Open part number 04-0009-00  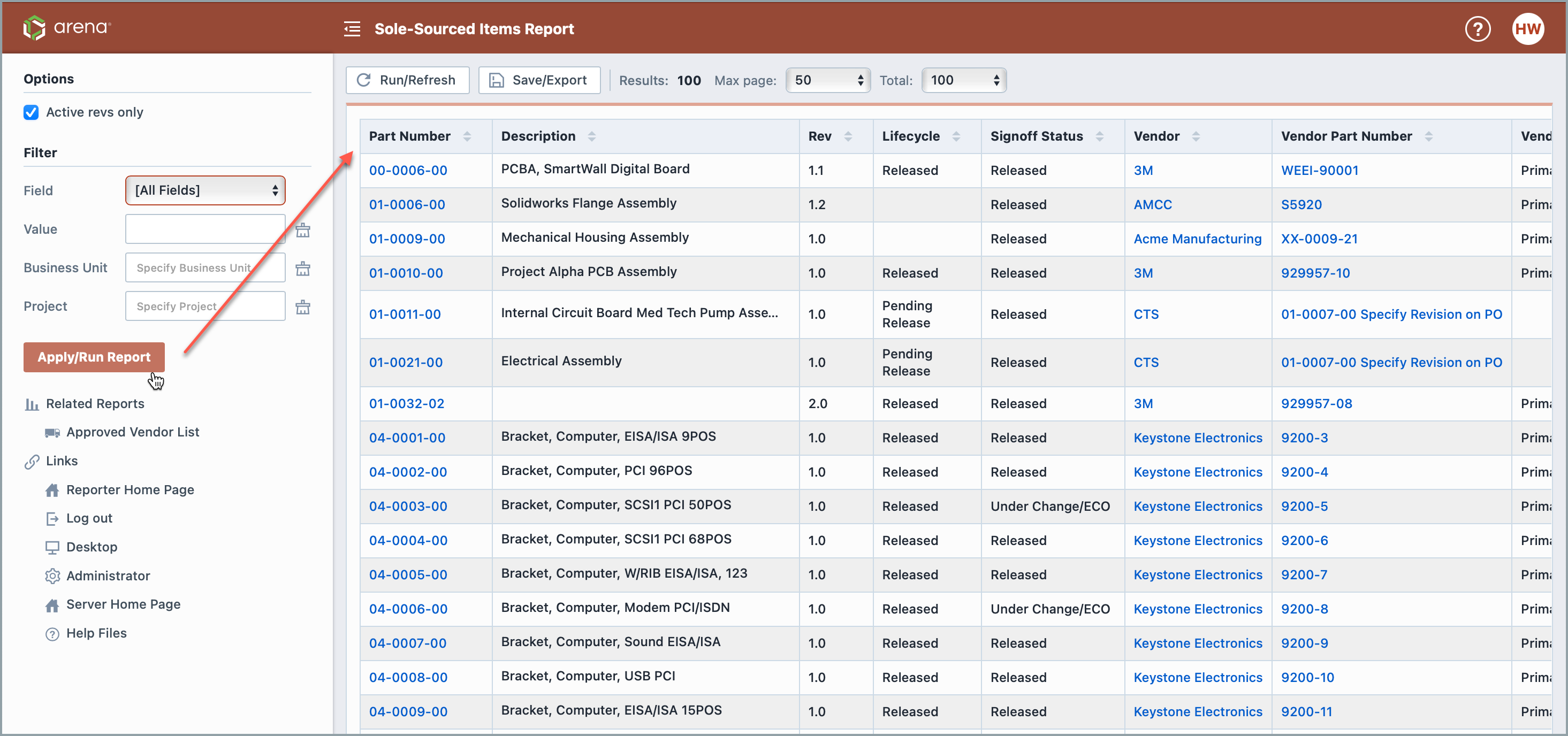click(408, 712)
